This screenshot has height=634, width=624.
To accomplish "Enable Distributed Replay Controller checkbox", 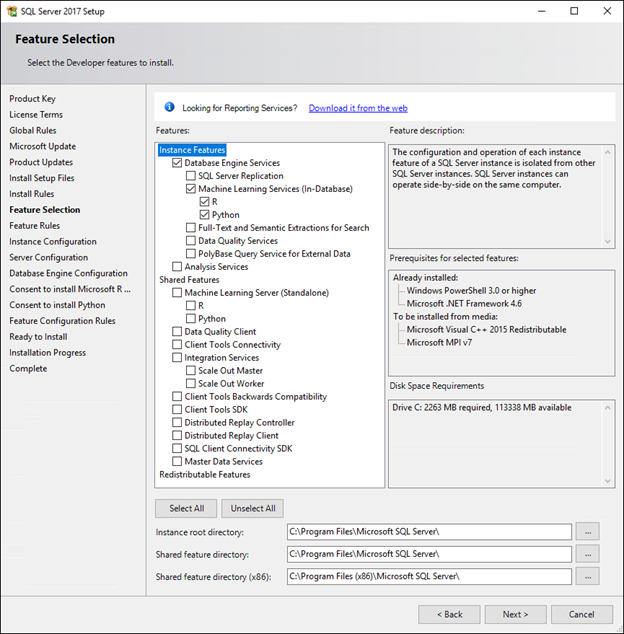I will [177, 422].
